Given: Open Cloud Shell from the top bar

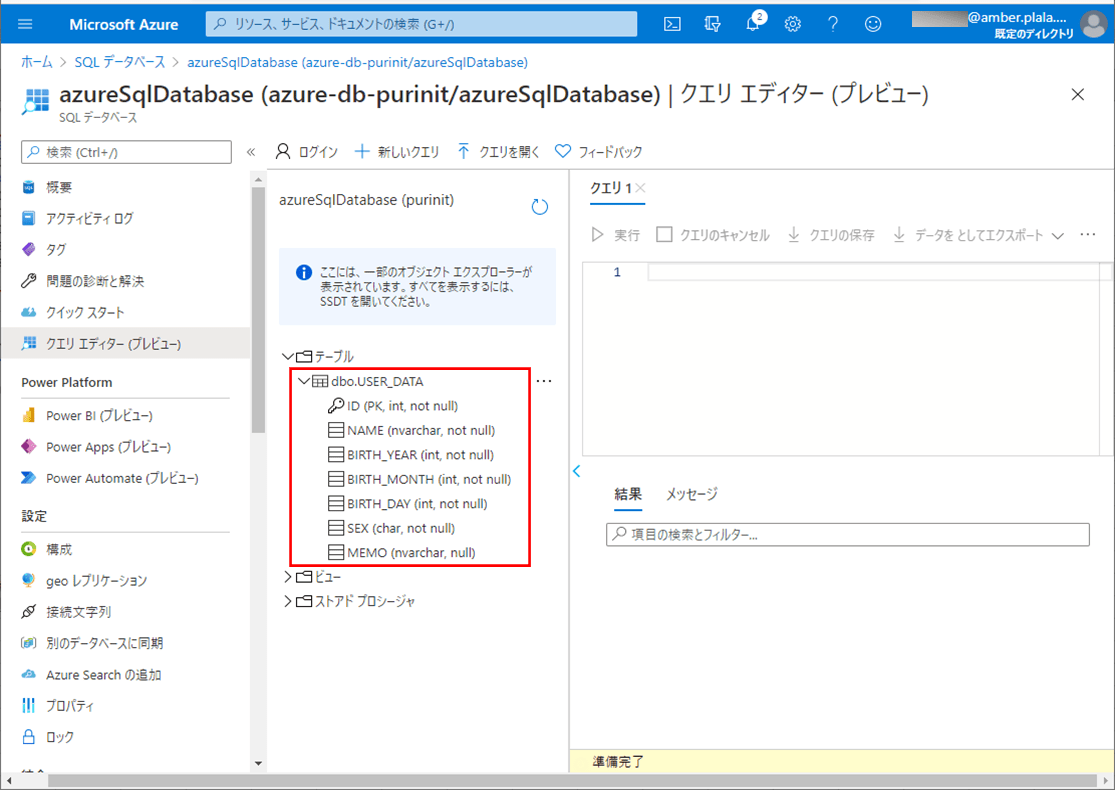Looking at the screenshot, I should pos(672,24).
